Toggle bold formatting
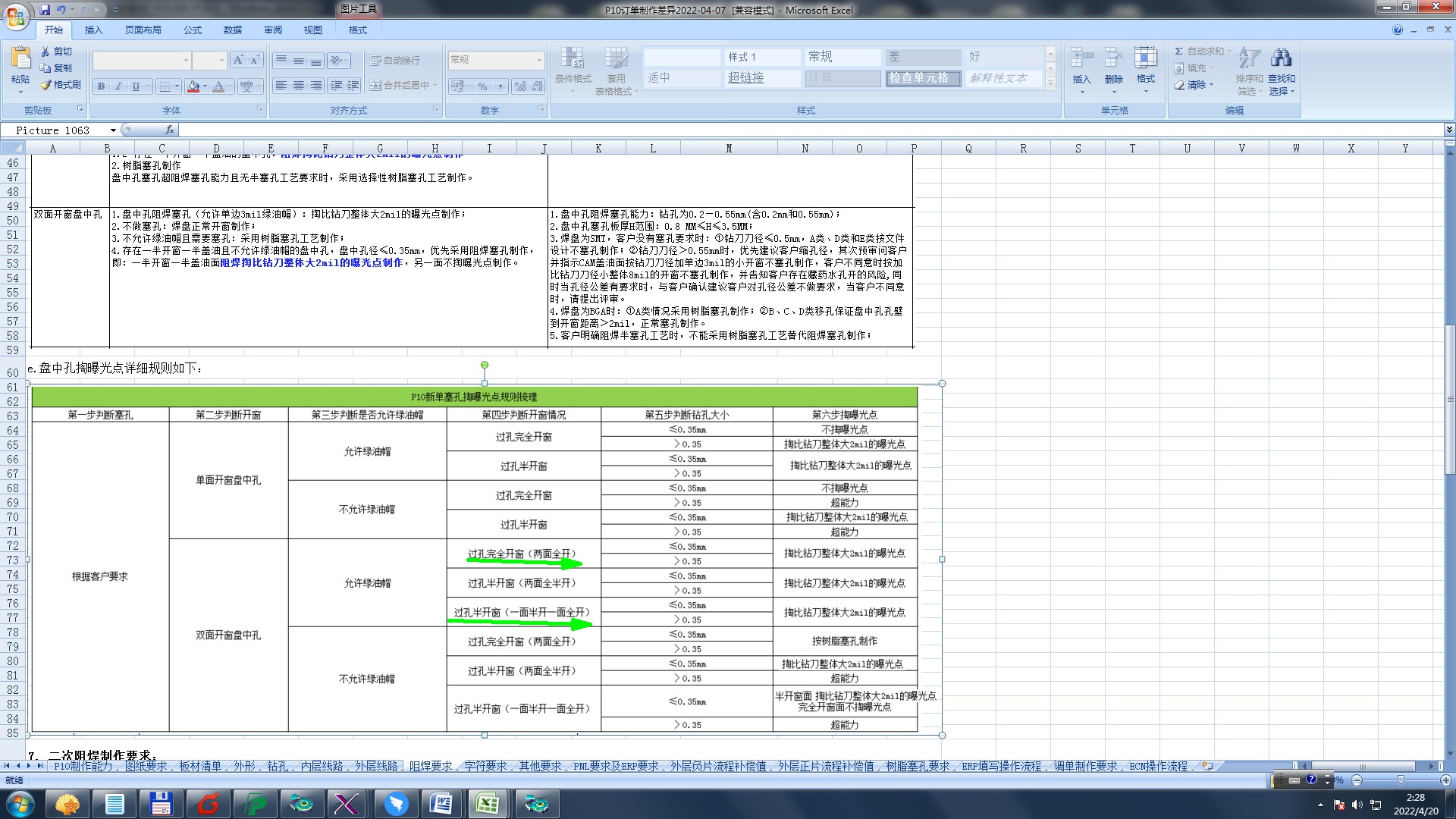 [x=101, y=86]
